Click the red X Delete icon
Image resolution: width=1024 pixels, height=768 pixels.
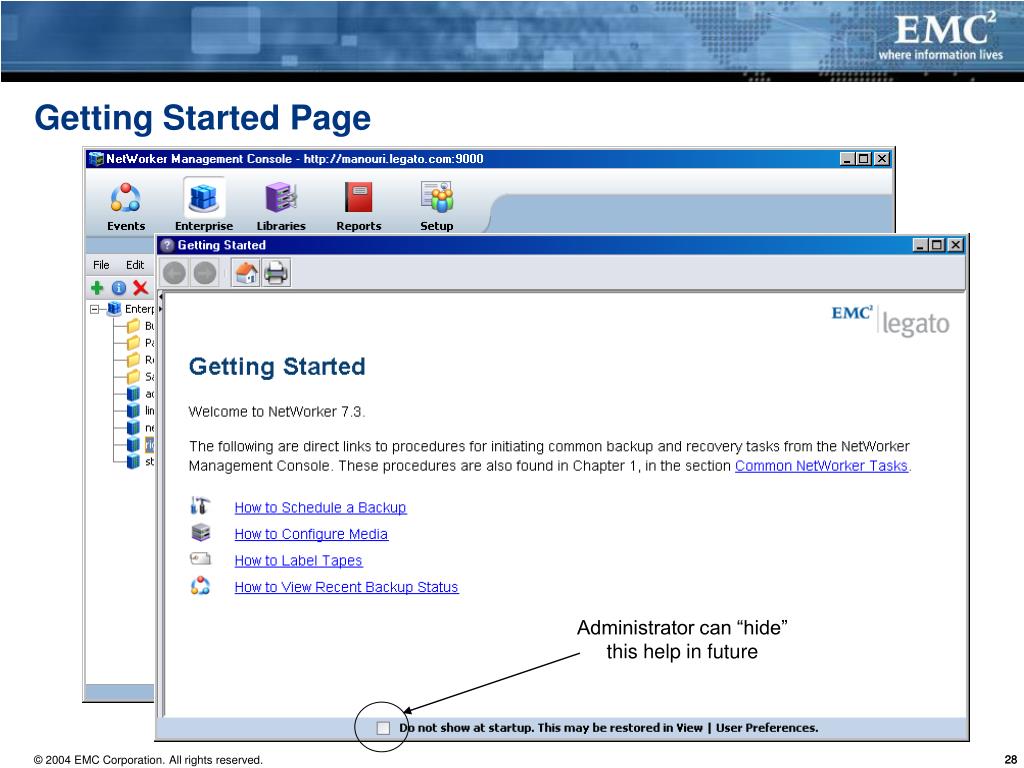[x=140, y=287]
